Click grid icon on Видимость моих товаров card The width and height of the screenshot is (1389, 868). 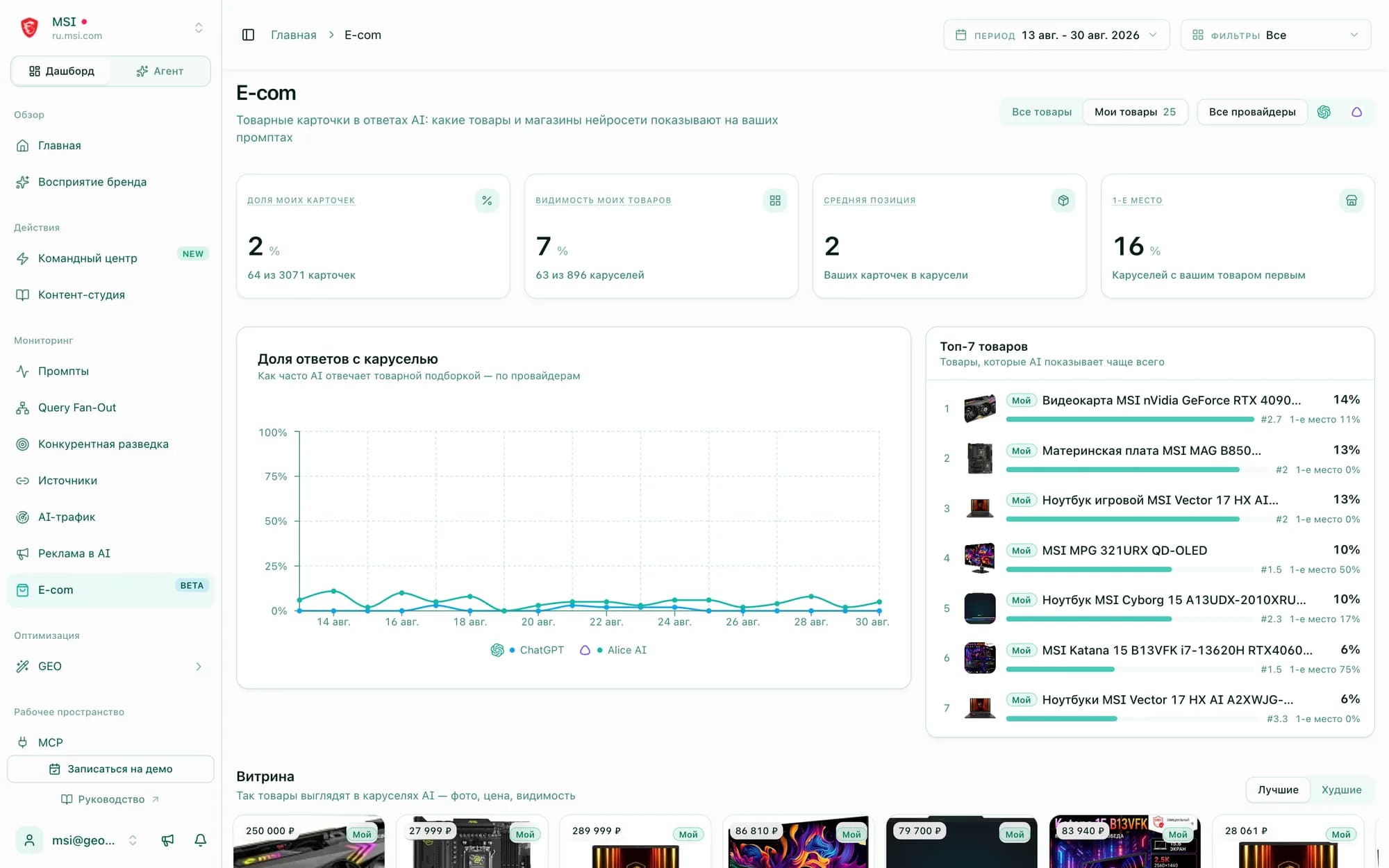tap(775, 201)
